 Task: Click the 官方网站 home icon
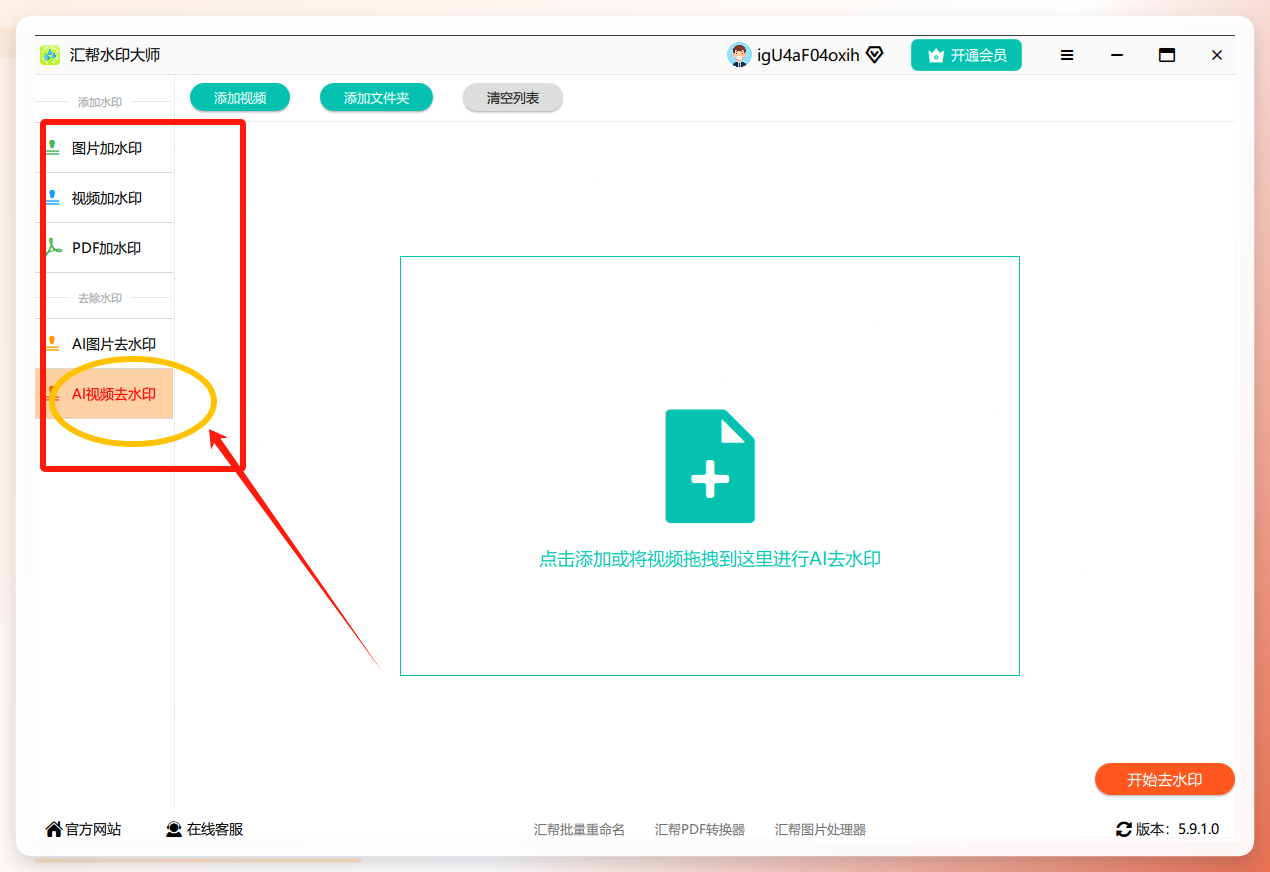54,829
